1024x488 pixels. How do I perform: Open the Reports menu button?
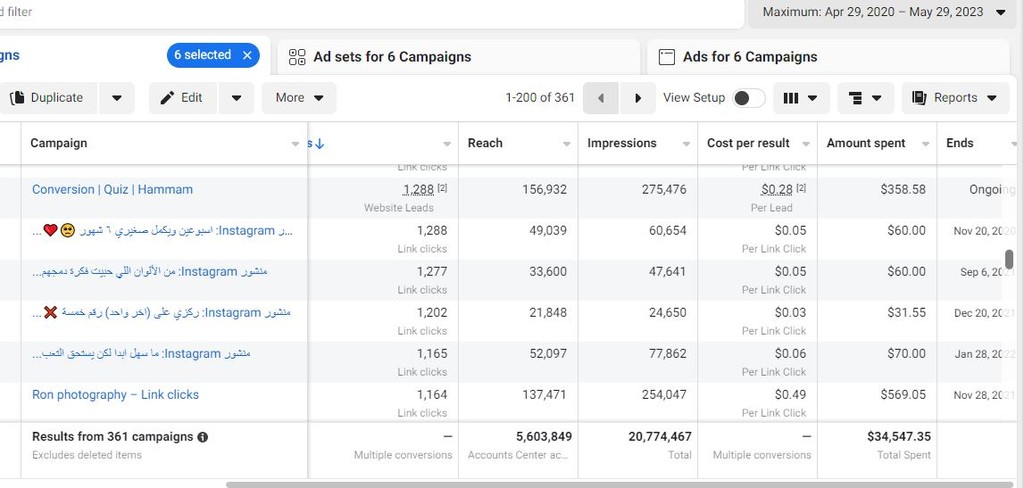point(955,98)
